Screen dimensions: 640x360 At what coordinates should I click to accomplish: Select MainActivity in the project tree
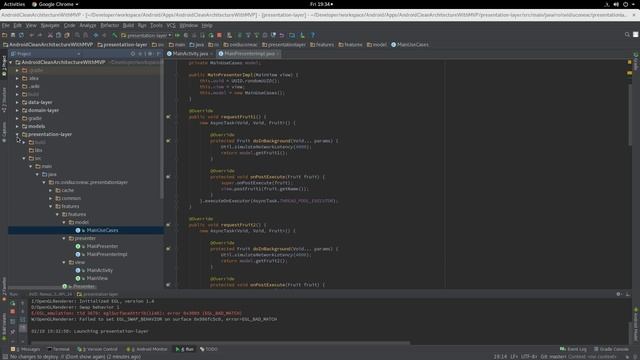[x=99, y=270]
